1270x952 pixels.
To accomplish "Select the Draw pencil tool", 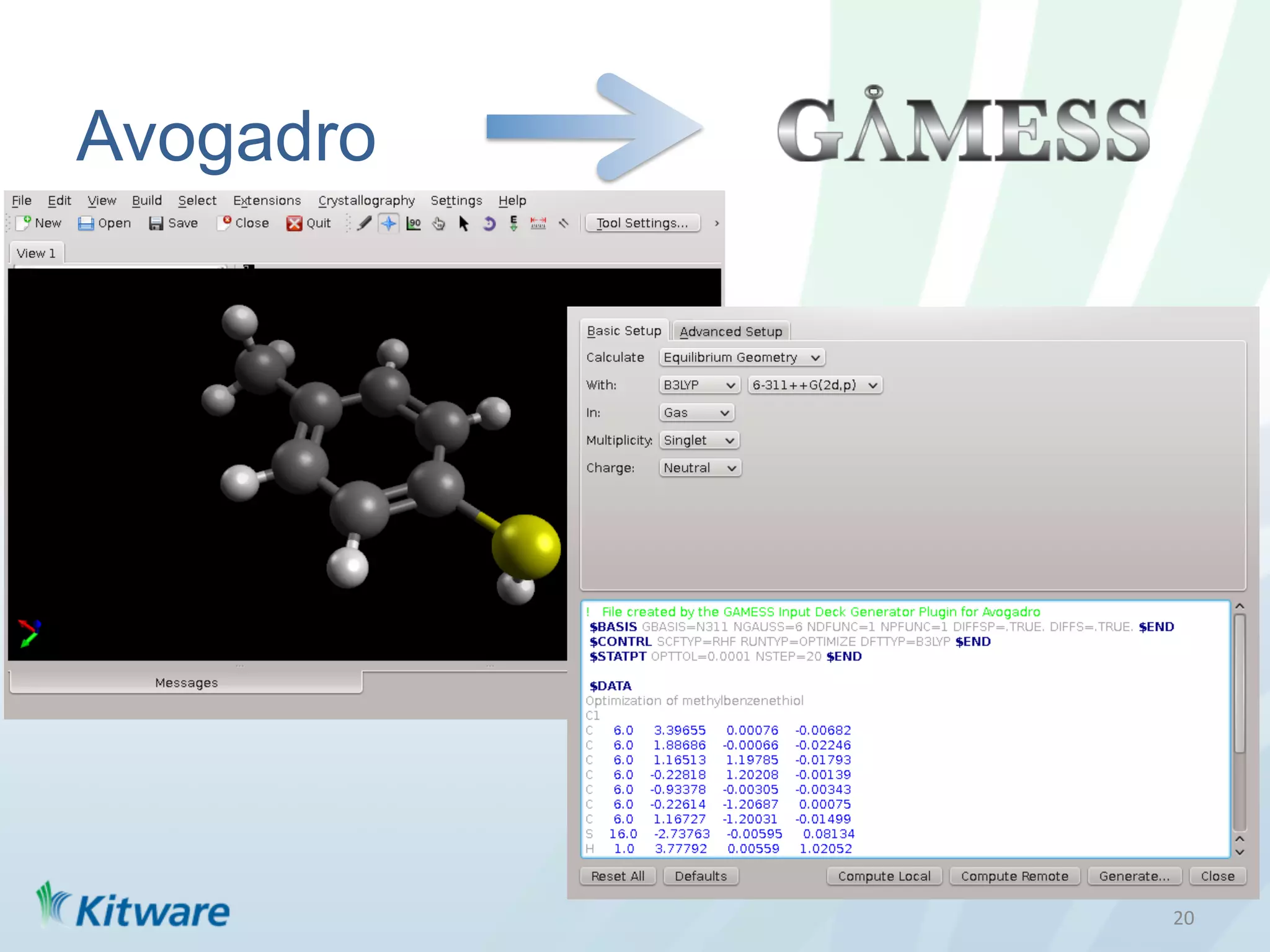I will (x=365, y=223).
